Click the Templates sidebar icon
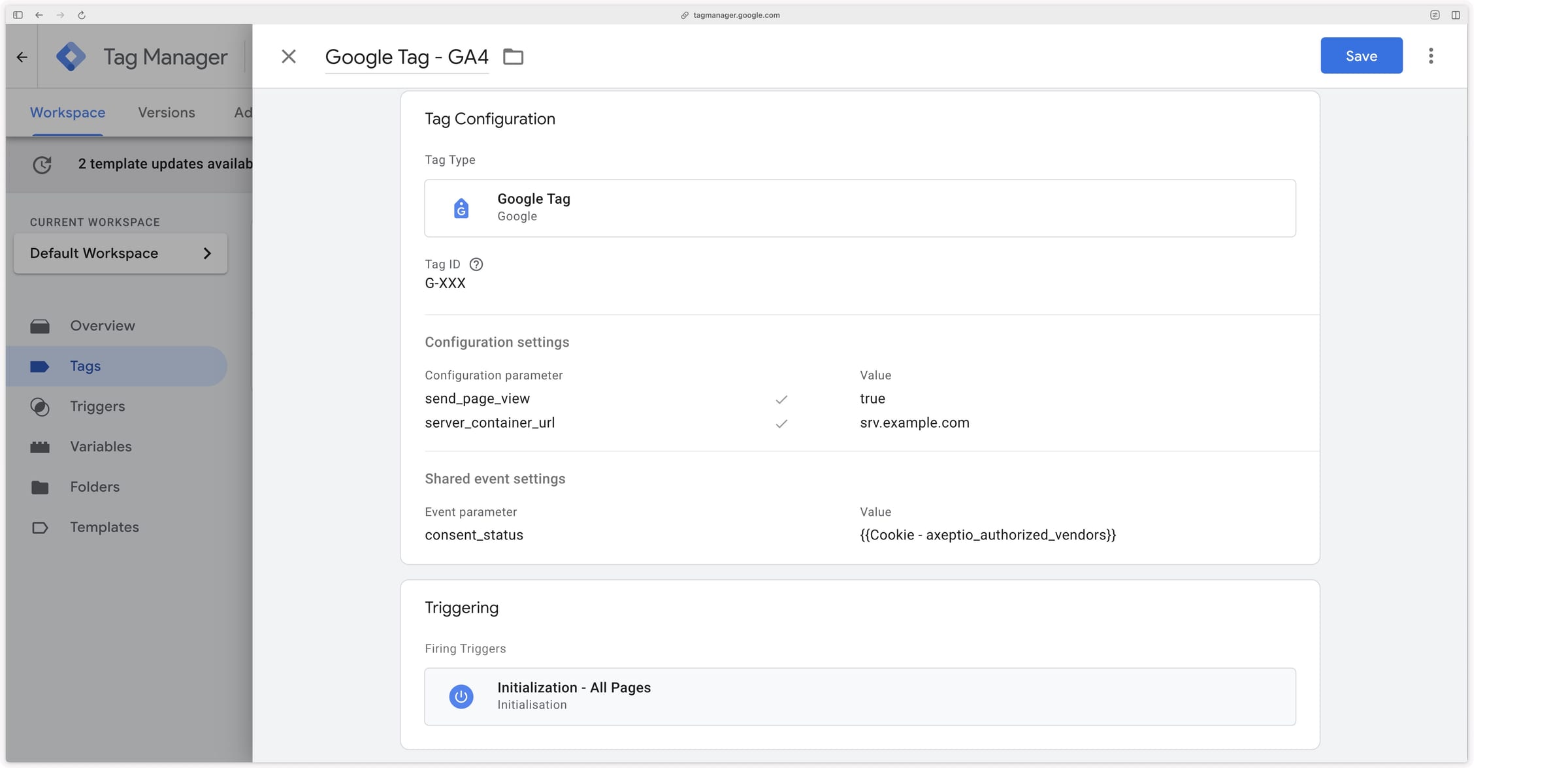Screen dimensions: 1568x768 (40, 528)
